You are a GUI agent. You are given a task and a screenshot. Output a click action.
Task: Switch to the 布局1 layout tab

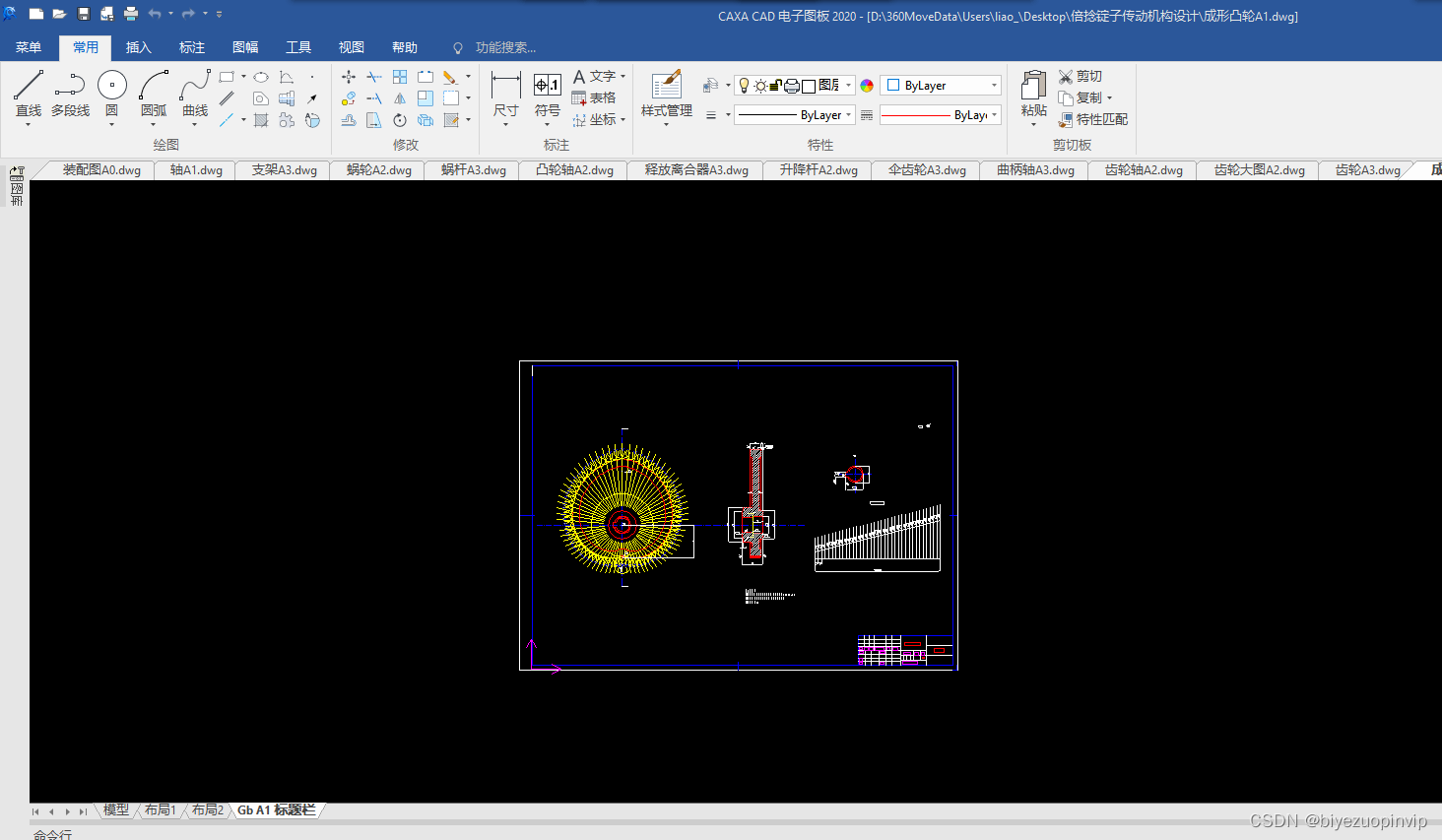click(x=160, y=810)
